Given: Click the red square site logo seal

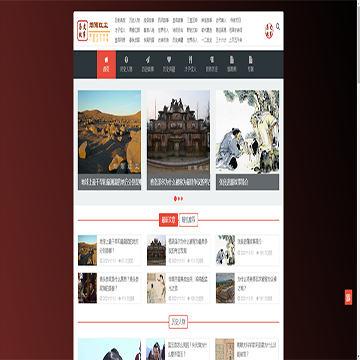Looking at the screenshot, I should point(82,30).
